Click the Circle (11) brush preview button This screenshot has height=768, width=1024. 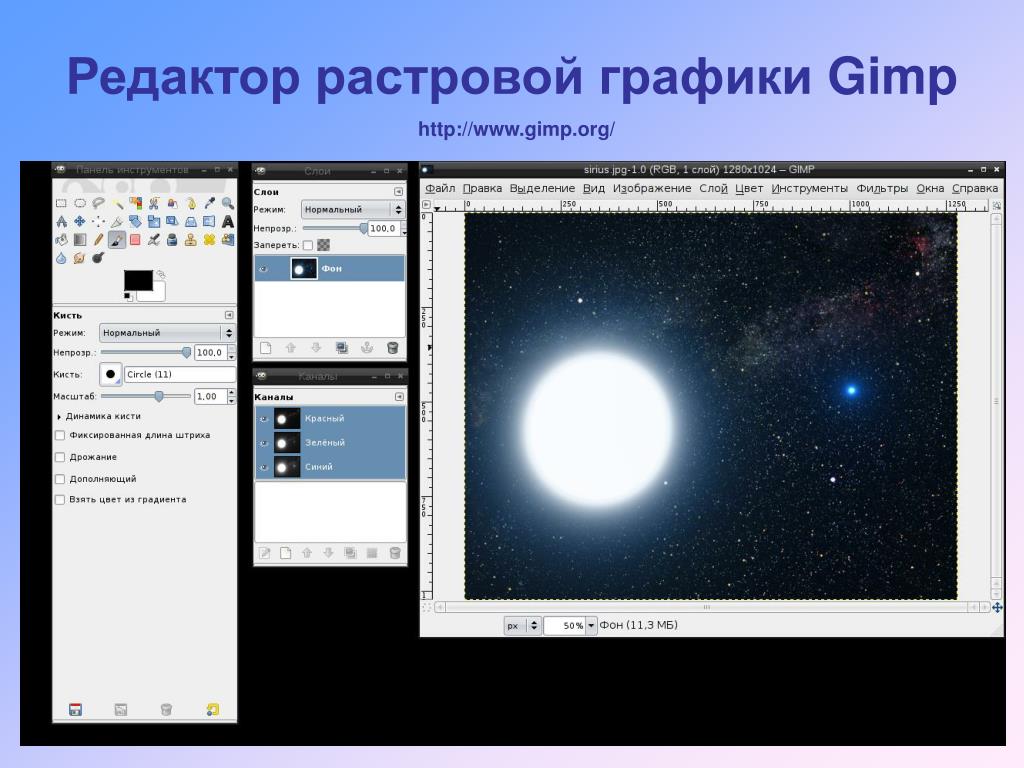click(110, 374)
